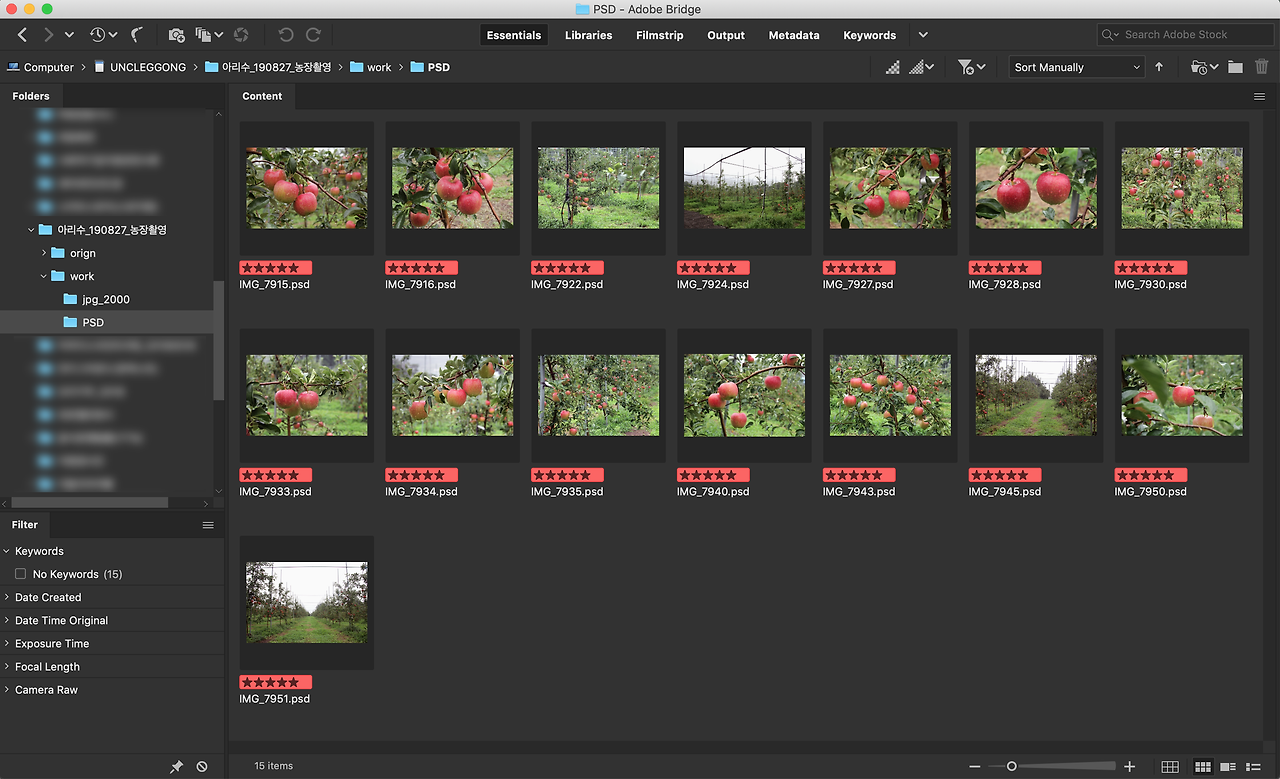Switch to the Keywords workspace

870,35
